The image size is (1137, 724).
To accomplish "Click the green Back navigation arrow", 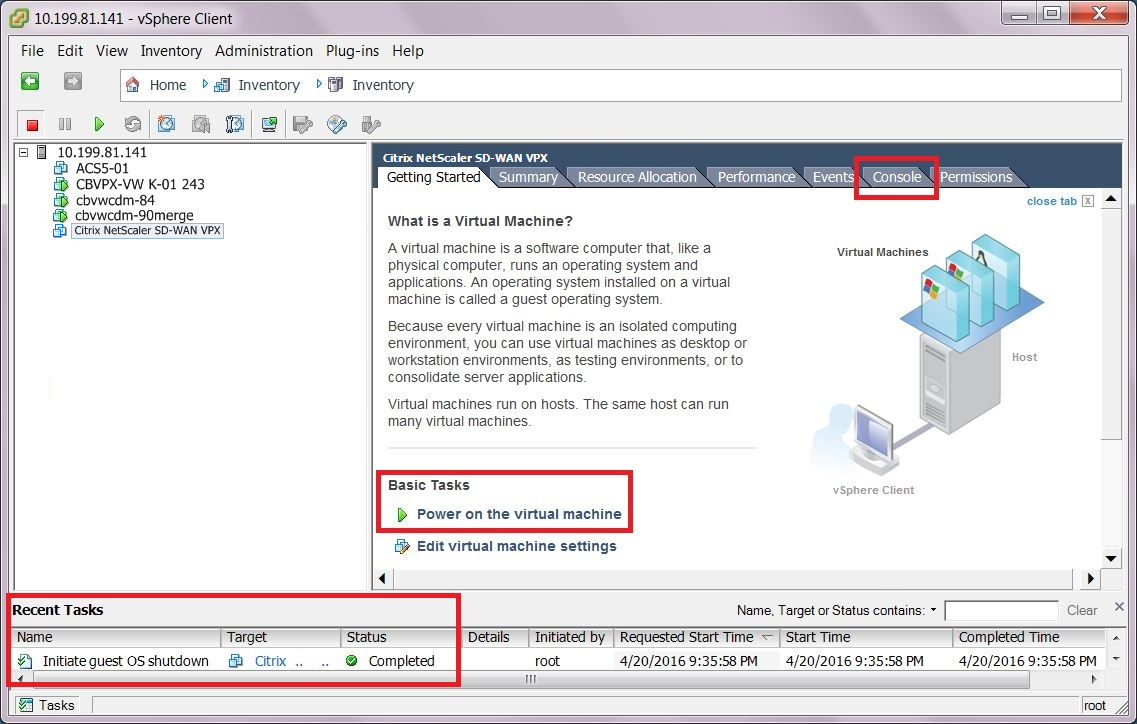I will 30,81.
